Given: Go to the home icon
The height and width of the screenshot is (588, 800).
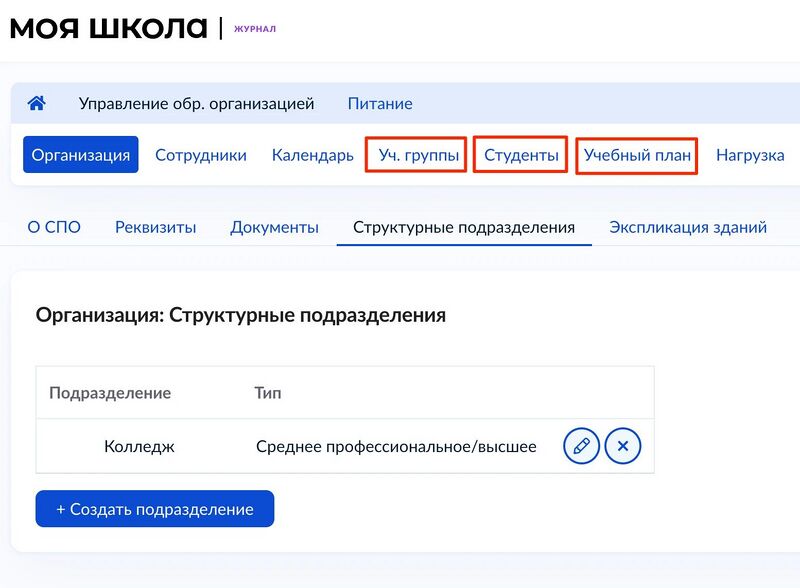Looking at the screenshot, I should (x=36, y=103).
